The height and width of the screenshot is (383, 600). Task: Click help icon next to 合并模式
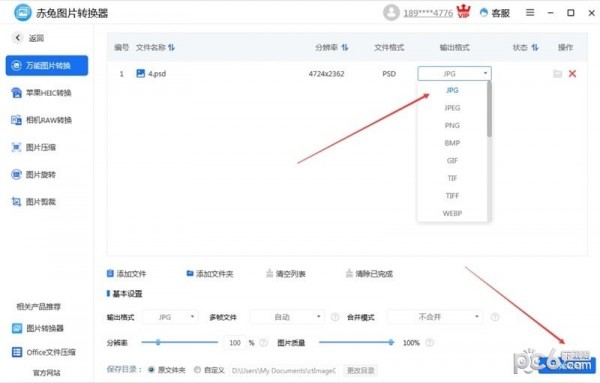coord(495,317)
